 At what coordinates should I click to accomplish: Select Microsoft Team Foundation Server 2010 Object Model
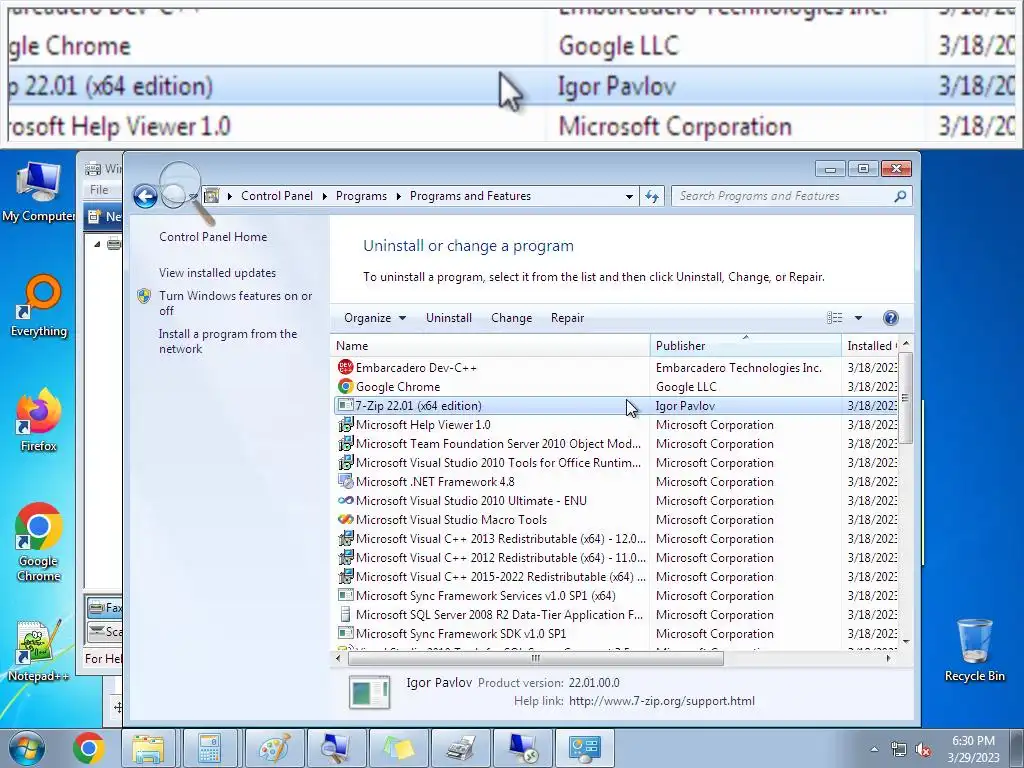[498, 444]
